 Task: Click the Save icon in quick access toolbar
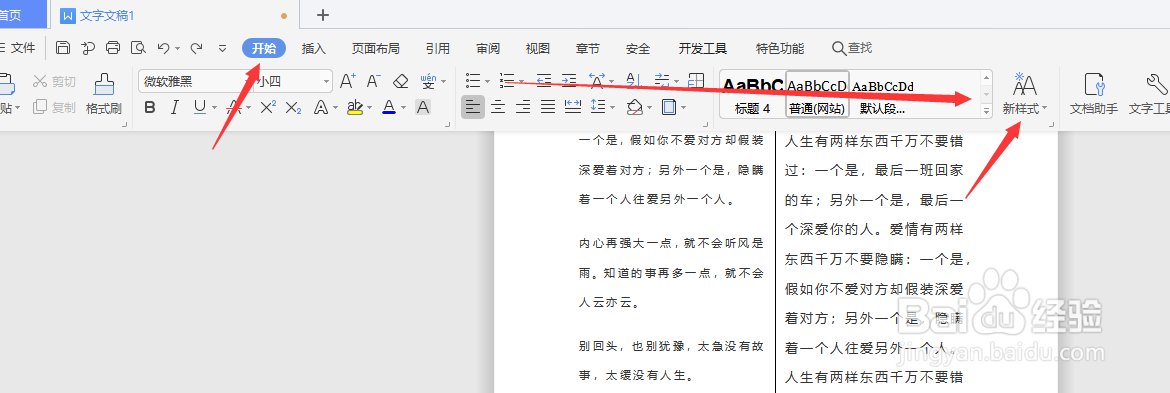point(63,48)
